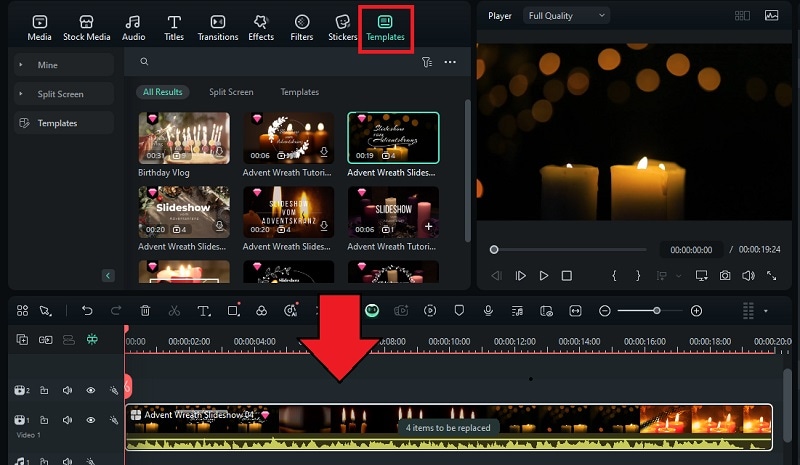This screenshot has height=465, width=800.
Task: Play frame by frame forward
Action: [x=520, y=276]
